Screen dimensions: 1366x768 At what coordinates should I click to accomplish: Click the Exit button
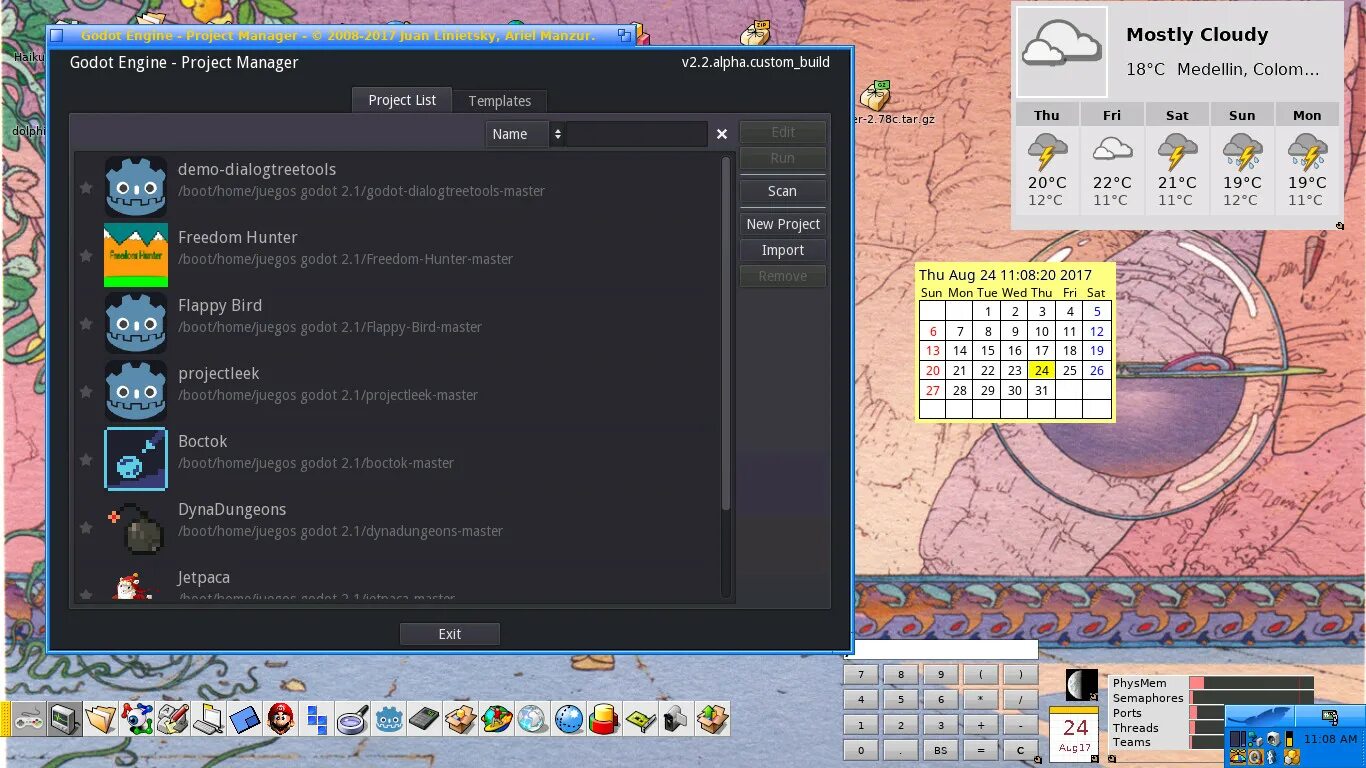pos(450,634)
